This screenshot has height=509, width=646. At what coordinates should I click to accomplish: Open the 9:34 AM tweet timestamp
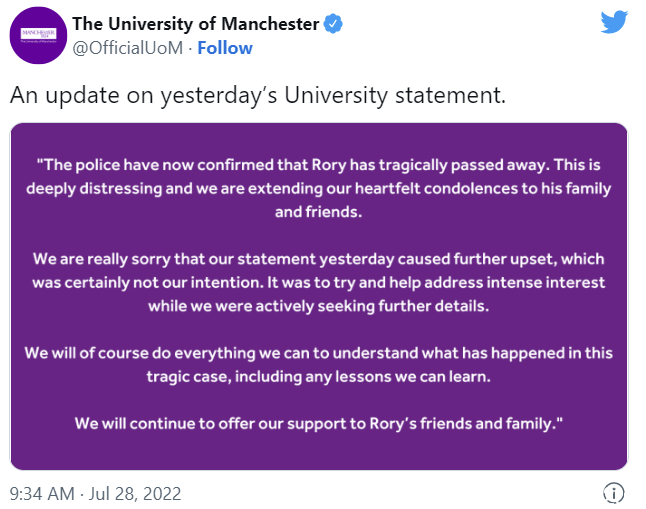[42, 494]
